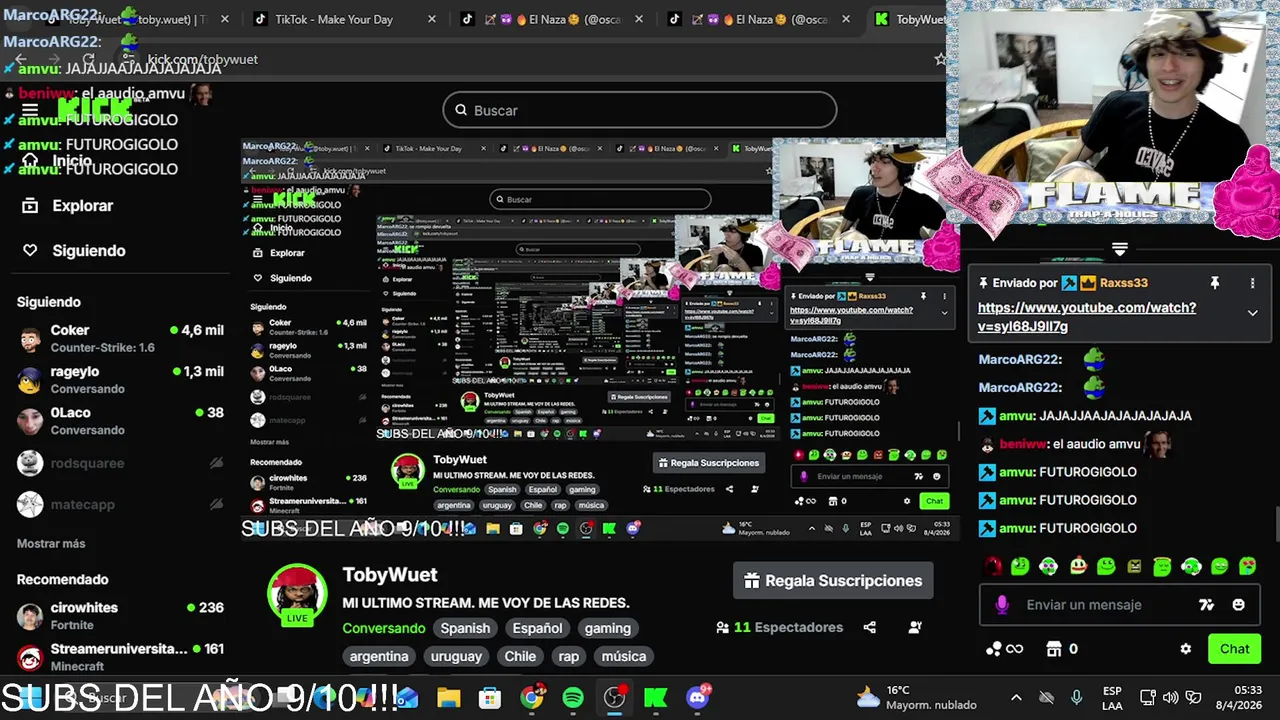Open Chrome from taskbar
This screenshot has height=720, width=1280.
coord(532,698)
